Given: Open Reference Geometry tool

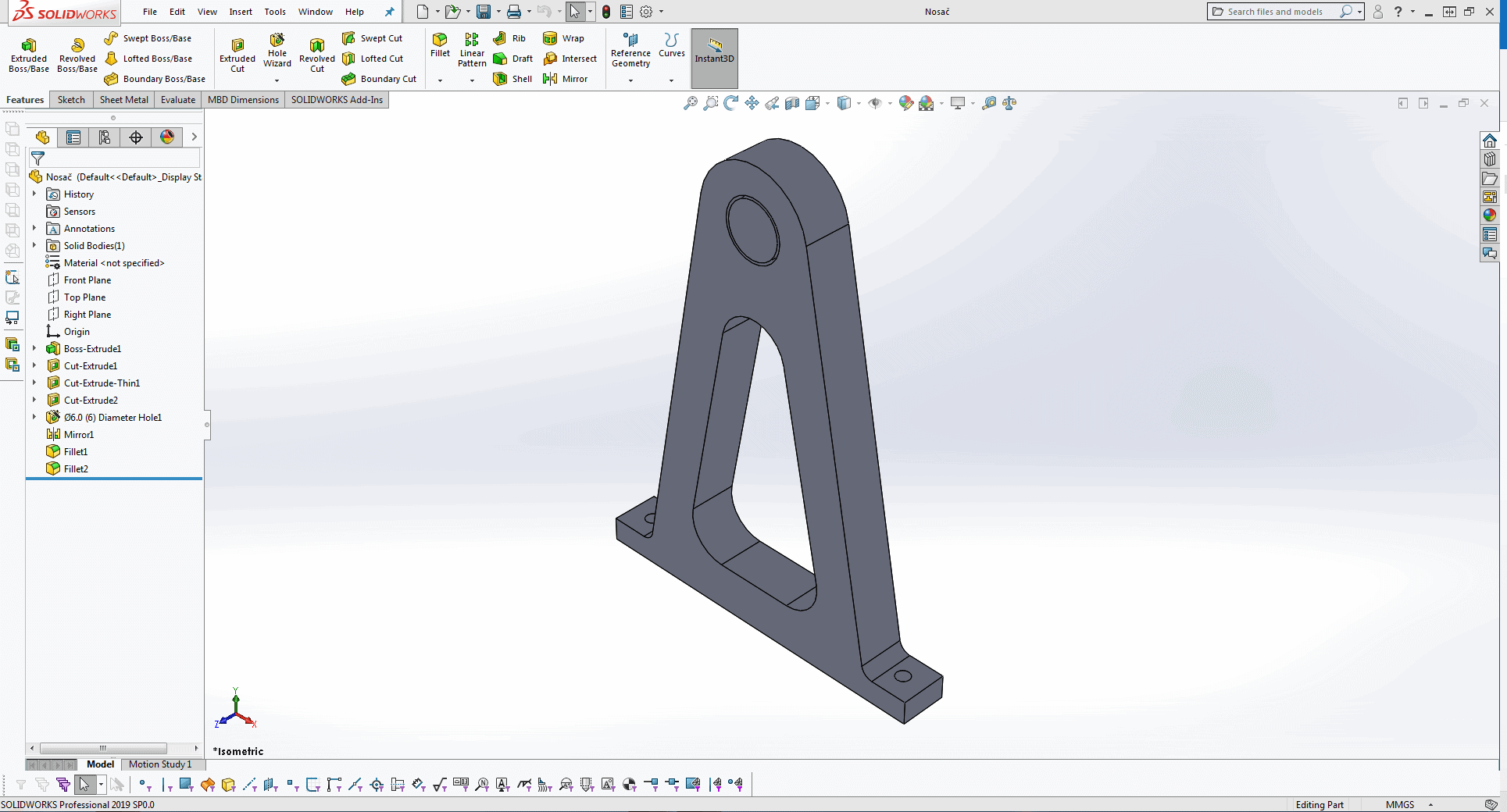Looking at the screenshot, I should coord(630,50).
